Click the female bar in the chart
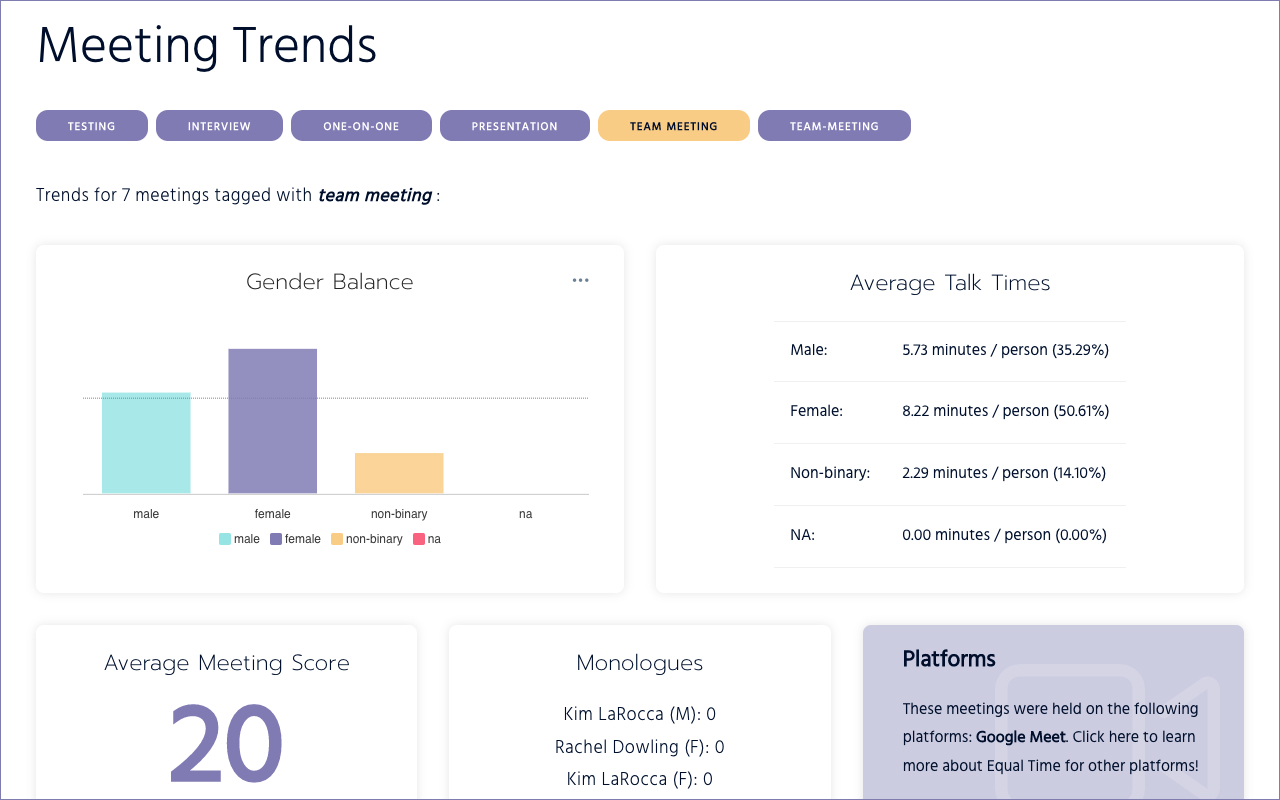Image resolution: width=1280 pixels, height=800 pixels. coord(273,421)
